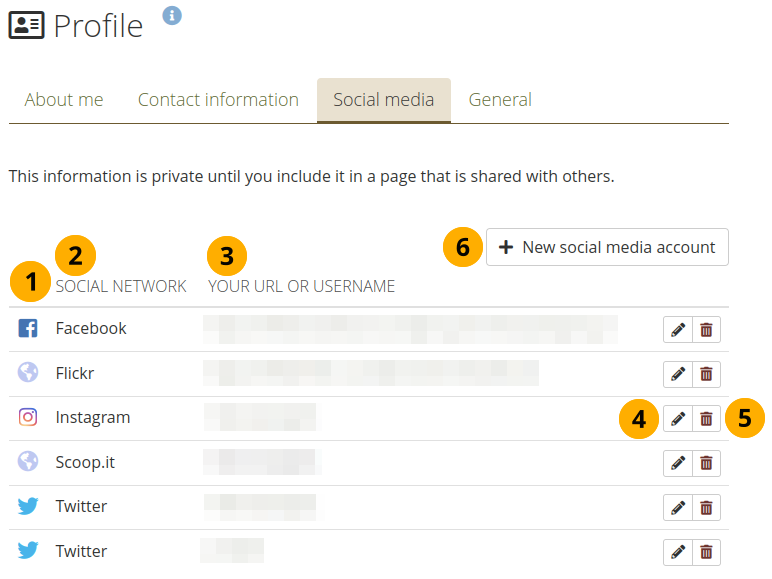Click the info help icon beside Profile

tap(172, 15)
